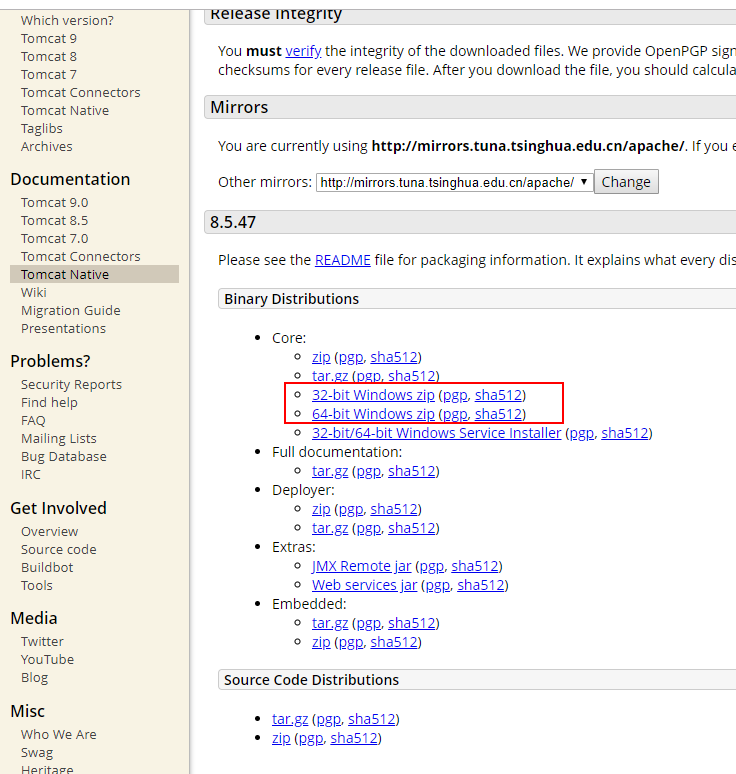Viewport: 736px width, 774px height.
Task: Download the Embedded tar.gz file
Action: tap(330, 623)
